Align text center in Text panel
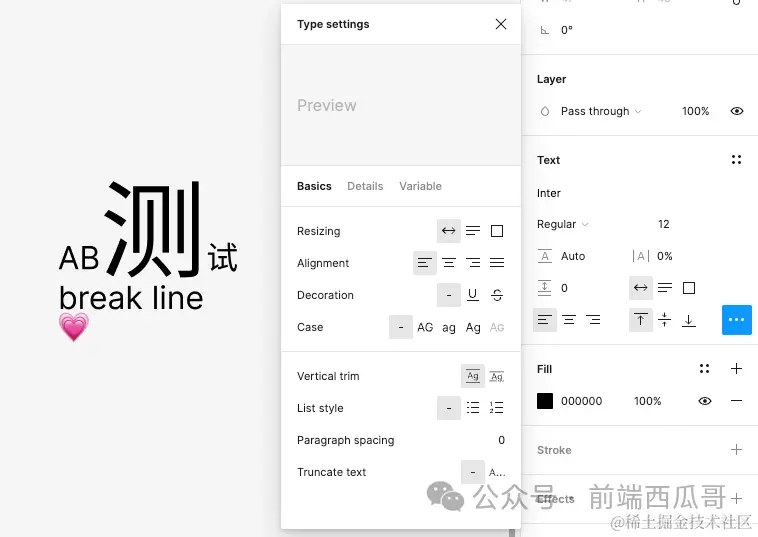The height and width of the screenshot is (537, 758). (569, 320)
